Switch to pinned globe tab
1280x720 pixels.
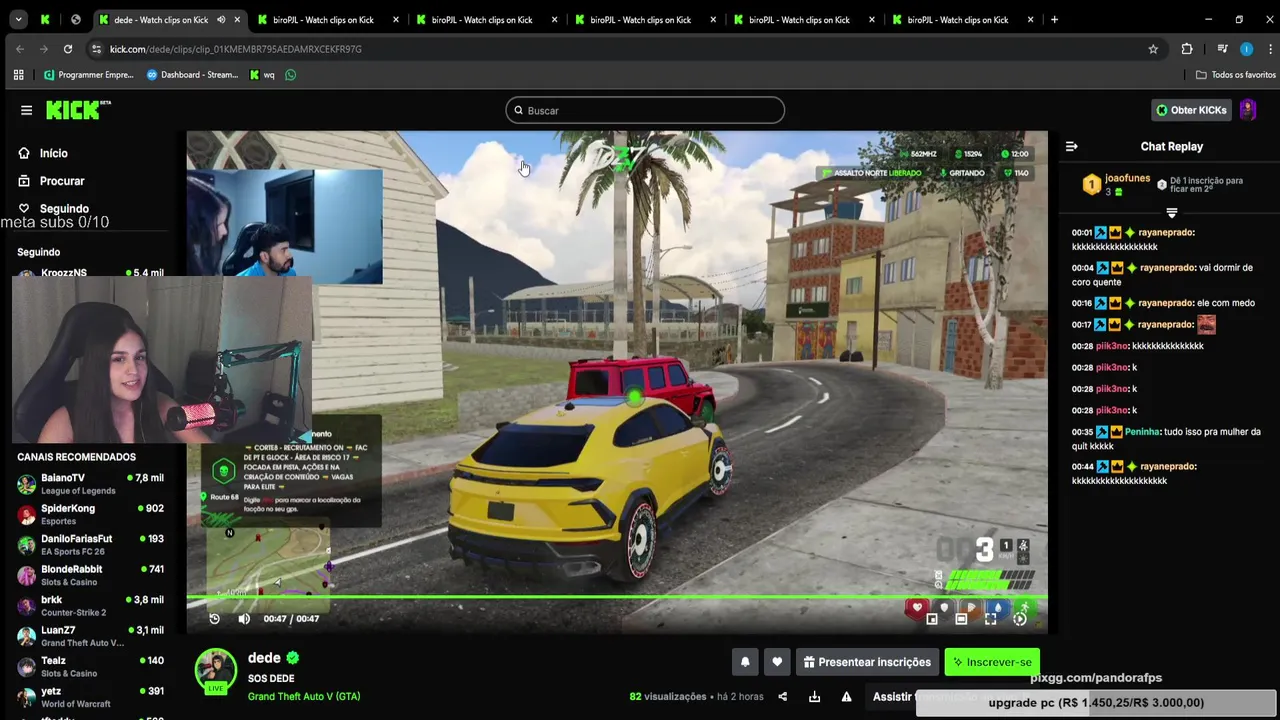[76, 19]
